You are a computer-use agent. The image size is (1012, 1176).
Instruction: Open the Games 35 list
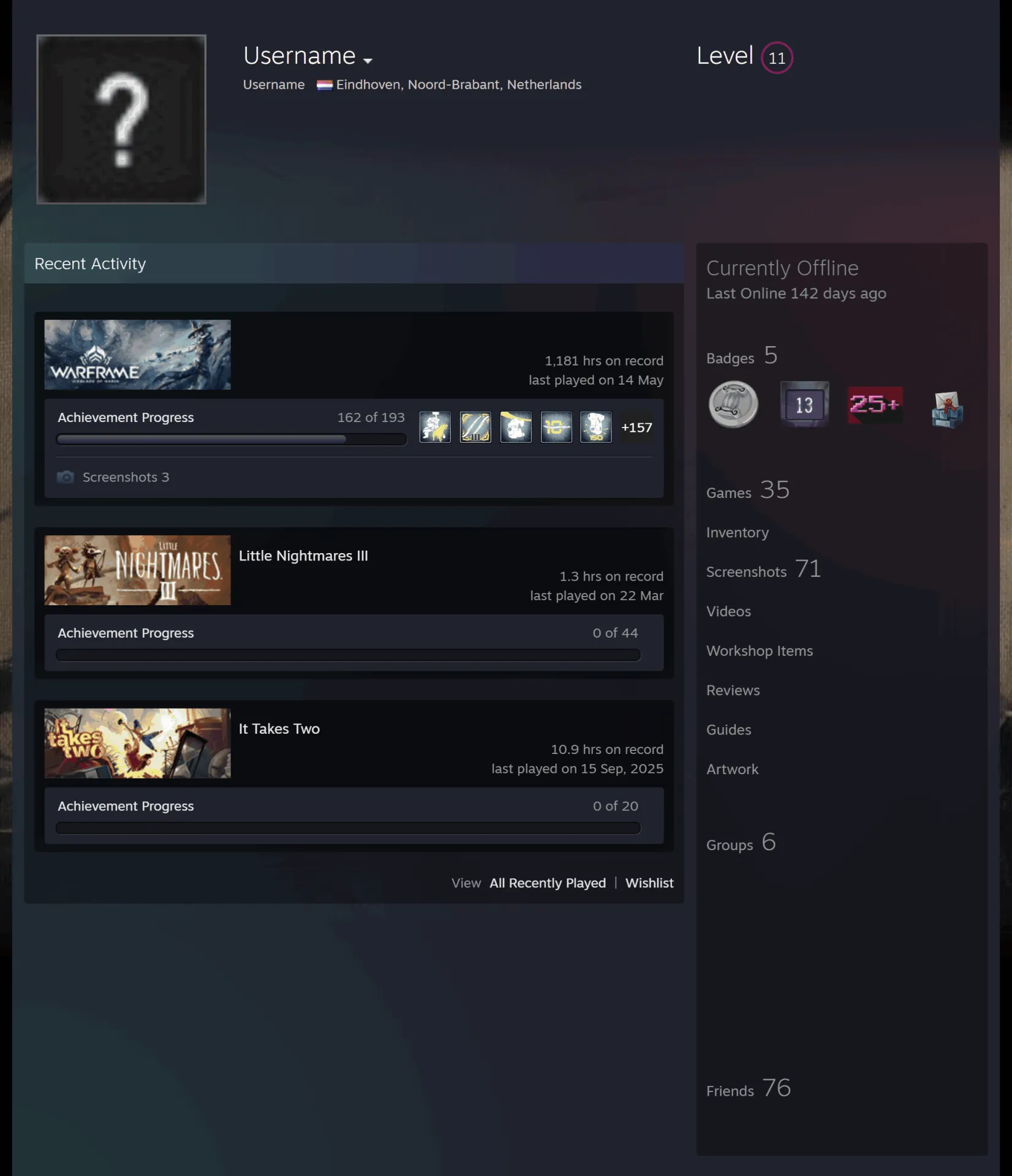coord(748,491)
